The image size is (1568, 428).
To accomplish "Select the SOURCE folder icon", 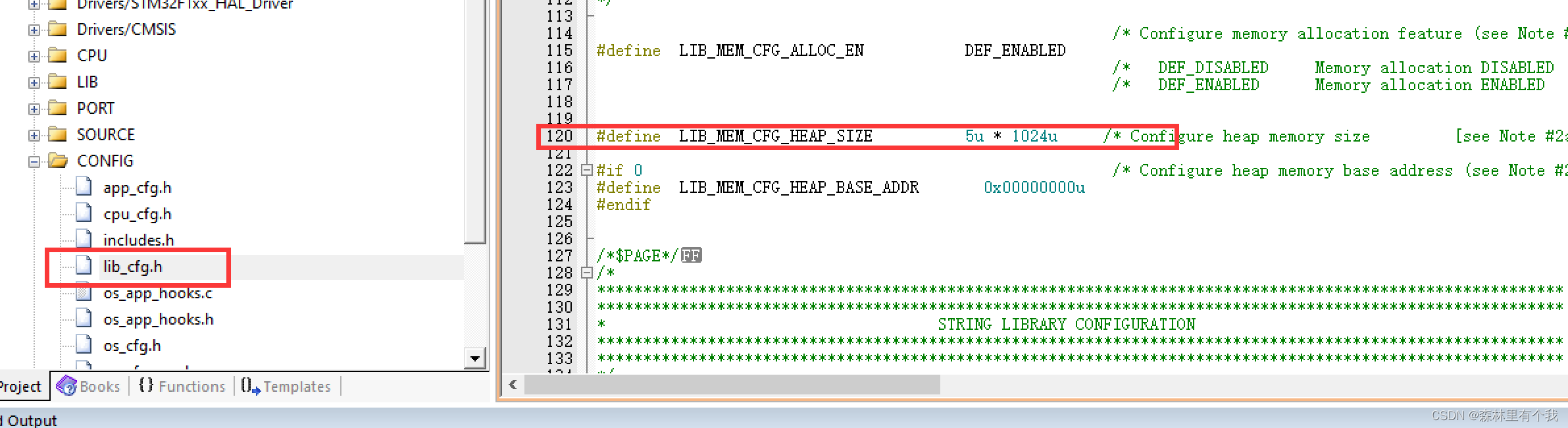I will click(58, 134).
